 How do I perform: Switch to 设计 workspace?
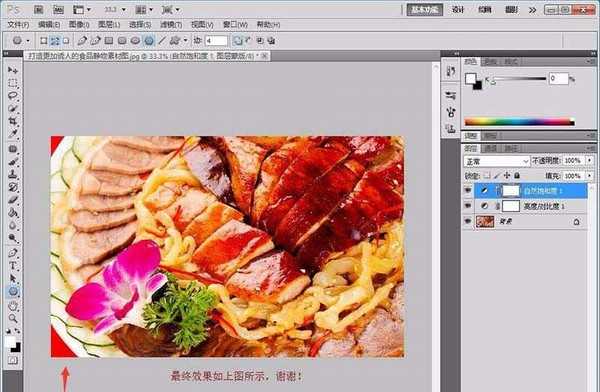[458, 10]
